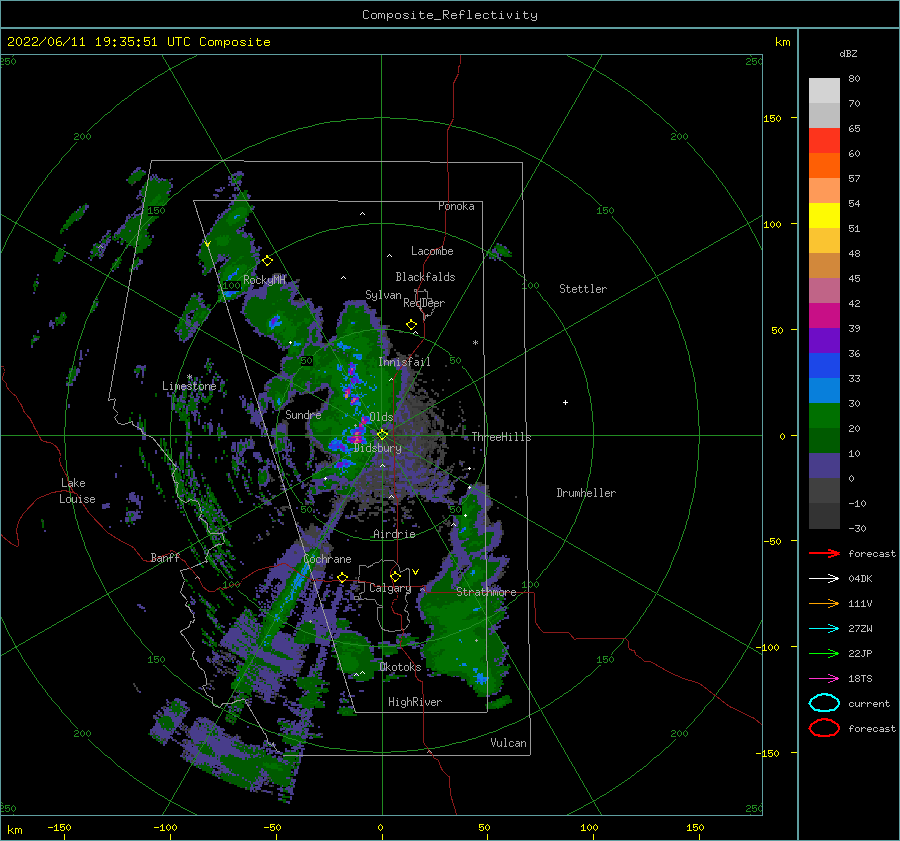Screen dimensions: 900x841
Task: Pick the light gray 80 dBZ swatch
Action: [824, 90]
